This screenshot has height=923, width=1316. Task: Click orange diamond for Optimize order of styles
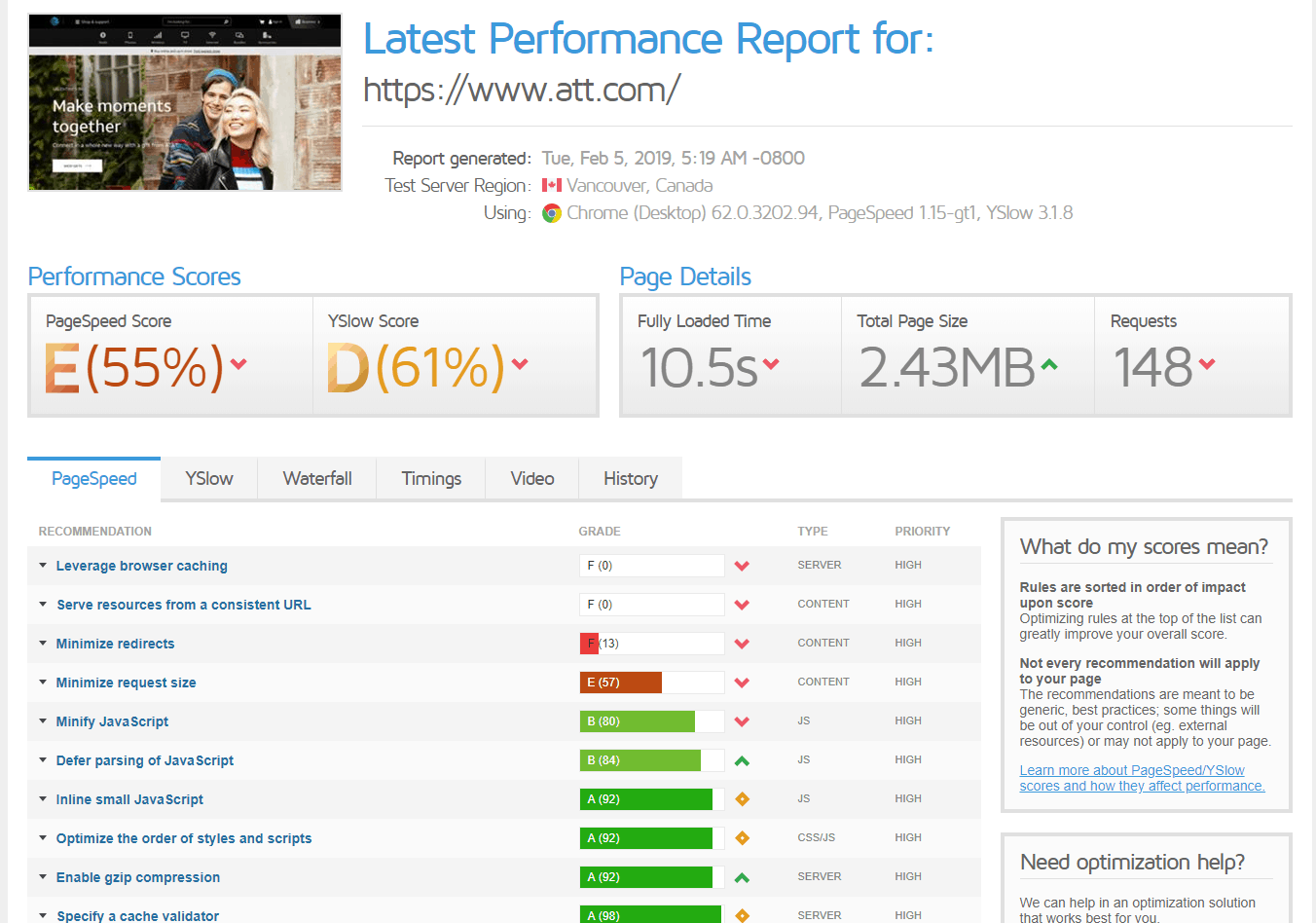[x=742, y=838]
